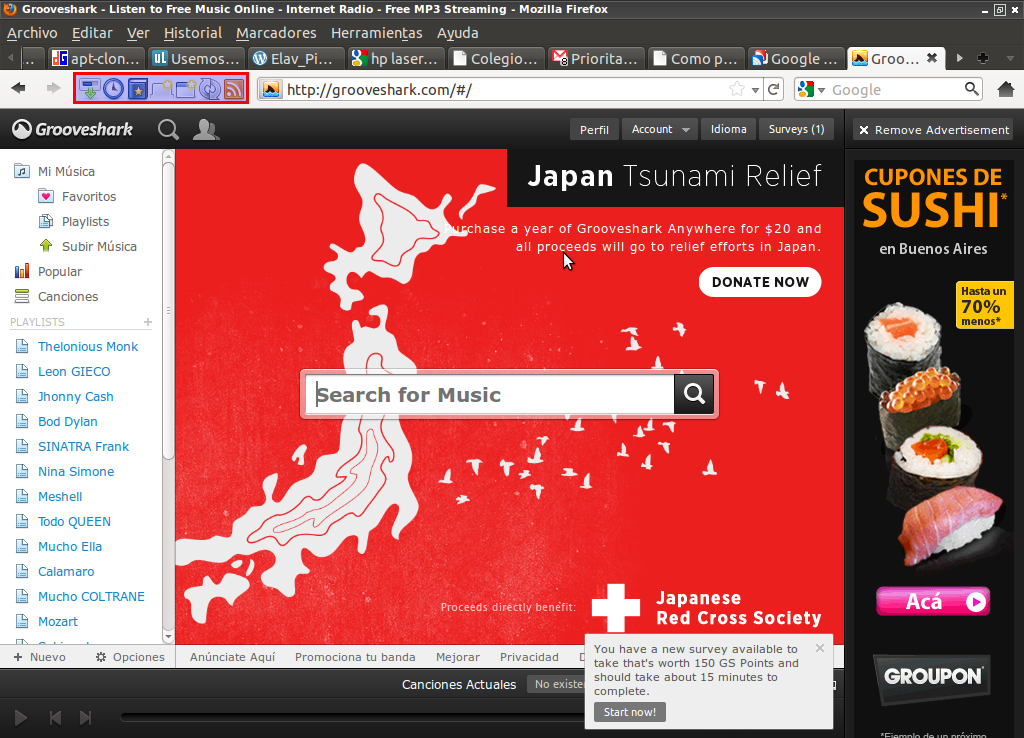Click the RSS feed toolbar icon
The image size is (1024, 738).
(234, 89)
